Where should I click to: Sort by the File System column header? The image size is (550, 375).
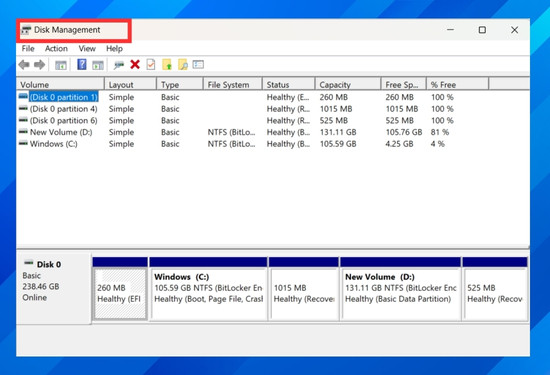[x=233, y=85]
